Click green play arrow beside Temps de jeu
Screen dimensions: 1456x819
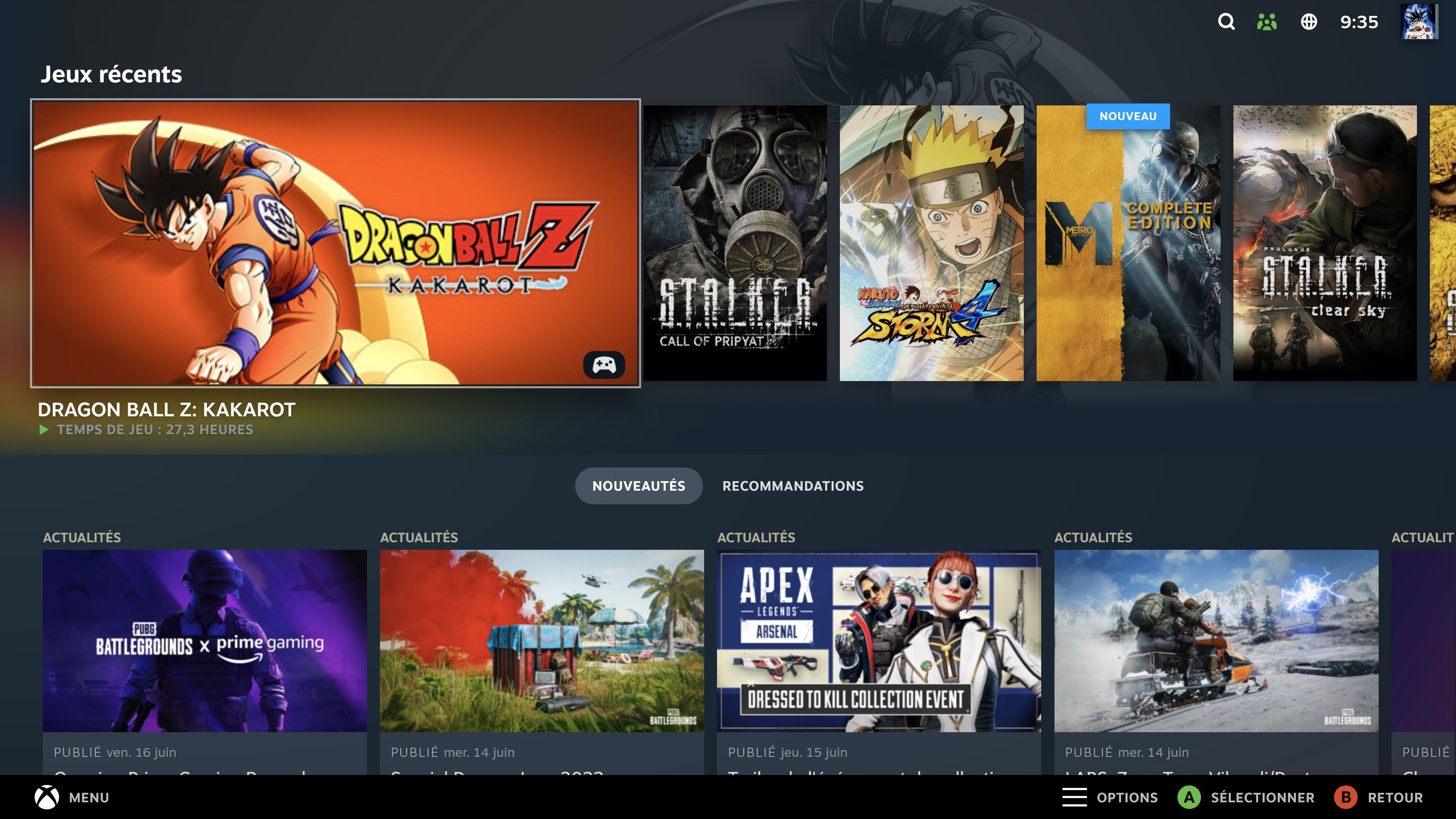coord(44,430)
